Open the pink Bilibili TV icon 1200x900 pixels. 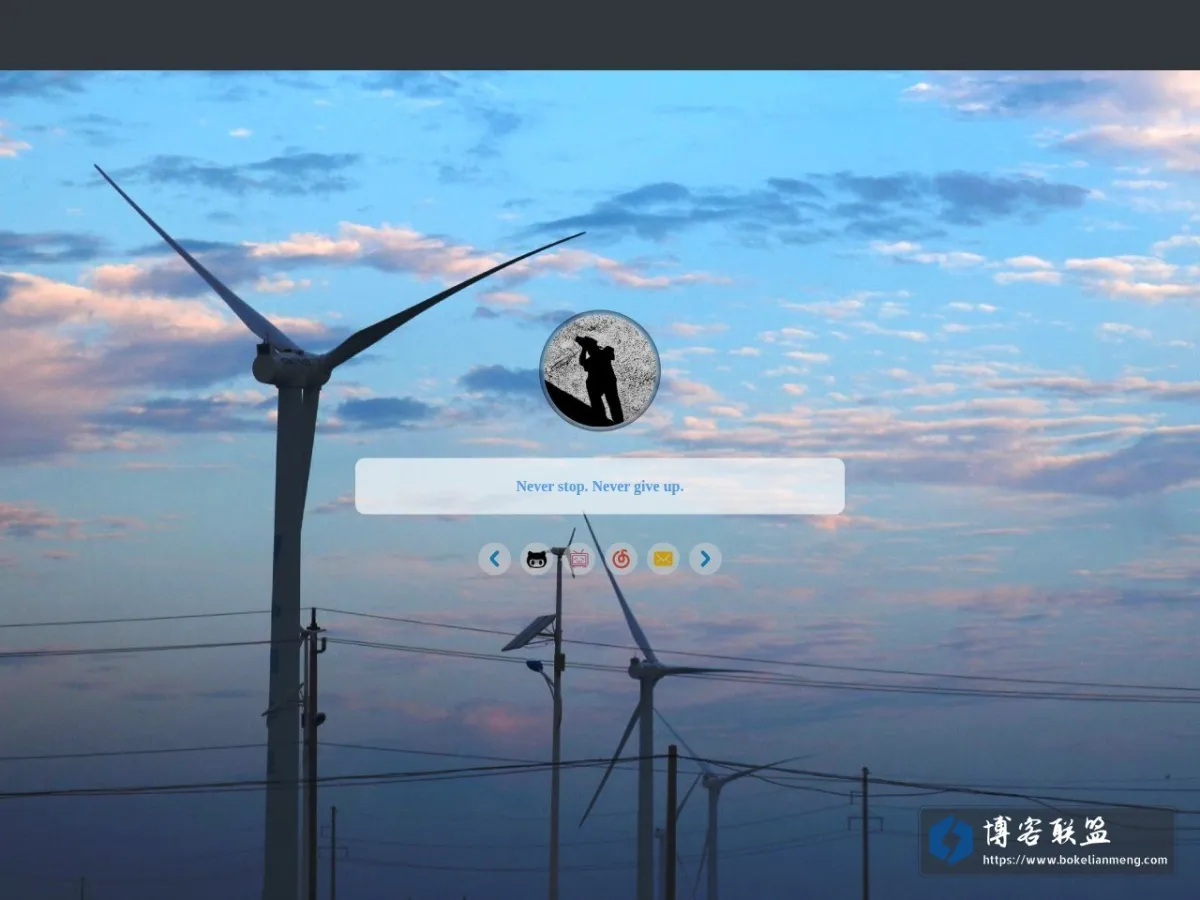[579, 559]
